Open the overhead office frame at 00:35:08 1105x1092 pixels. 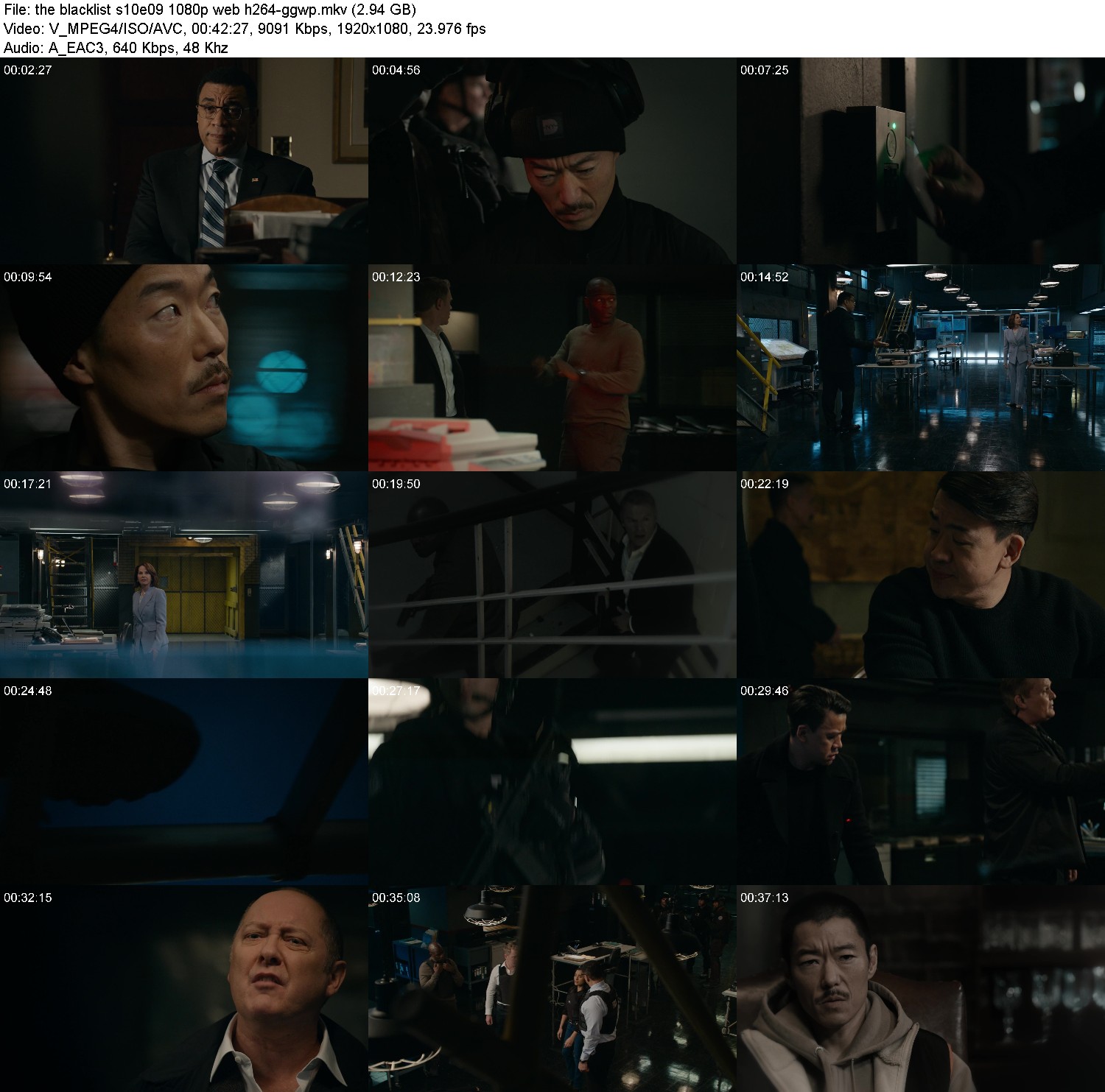552,988
